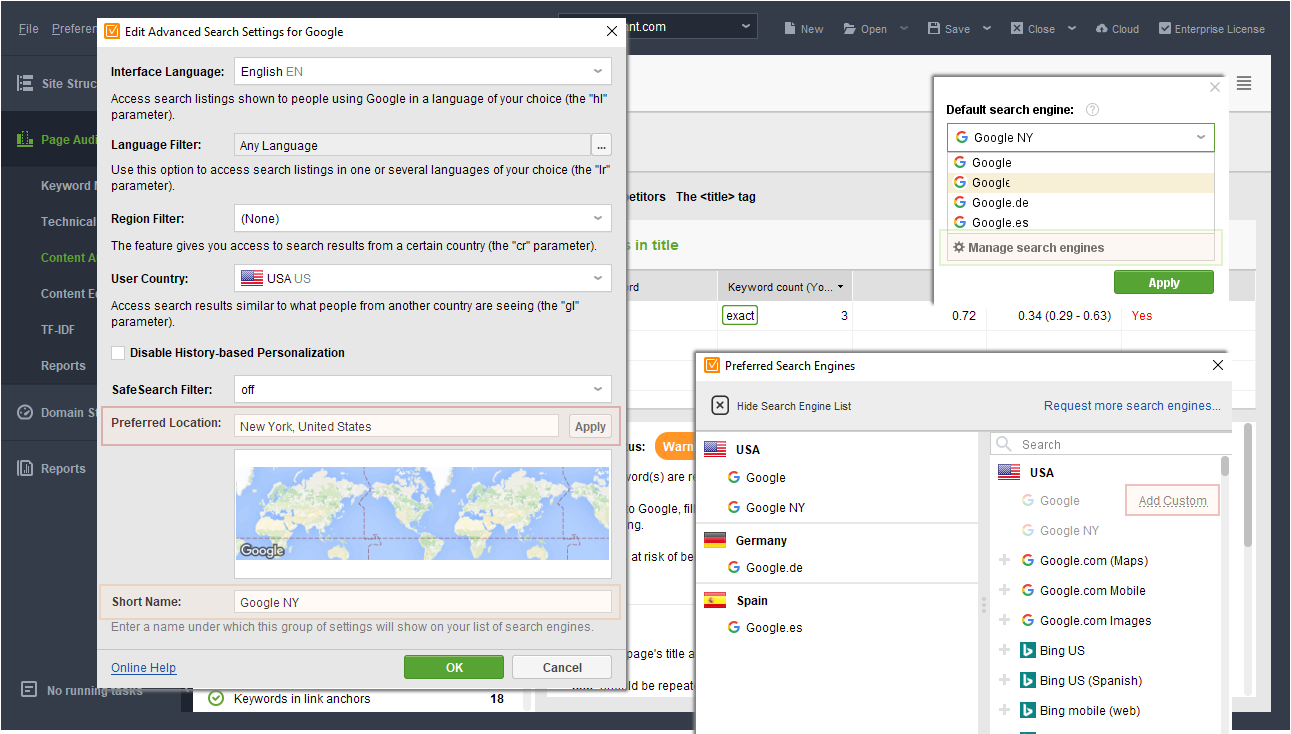Add Google.com Images using its plus icon

(x=1005, y=621)
